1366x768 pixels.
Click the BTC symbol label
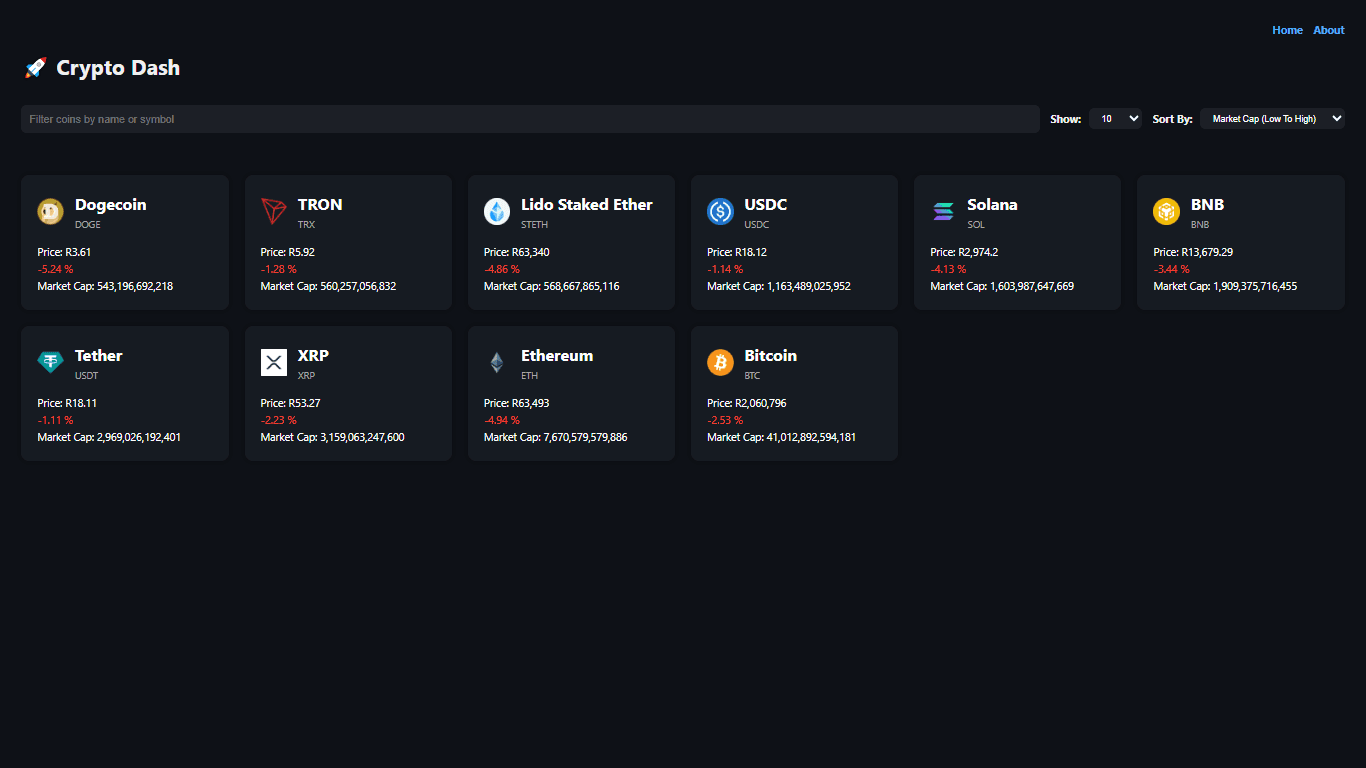tap(752, 376)
